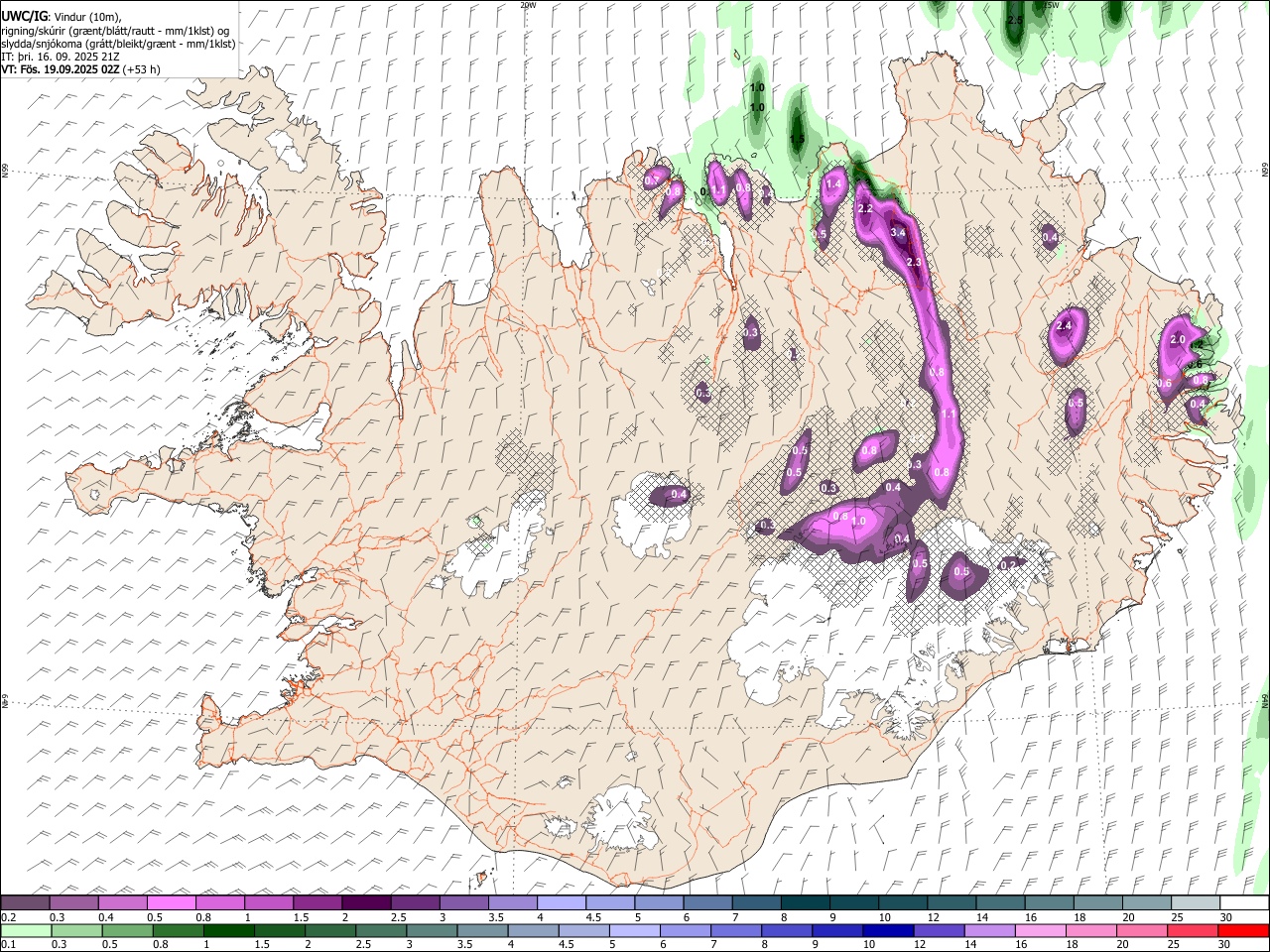Click the 2.3 snowfall value on map
Viewport: 1270px width, 952px height.
tap(914, 262)
